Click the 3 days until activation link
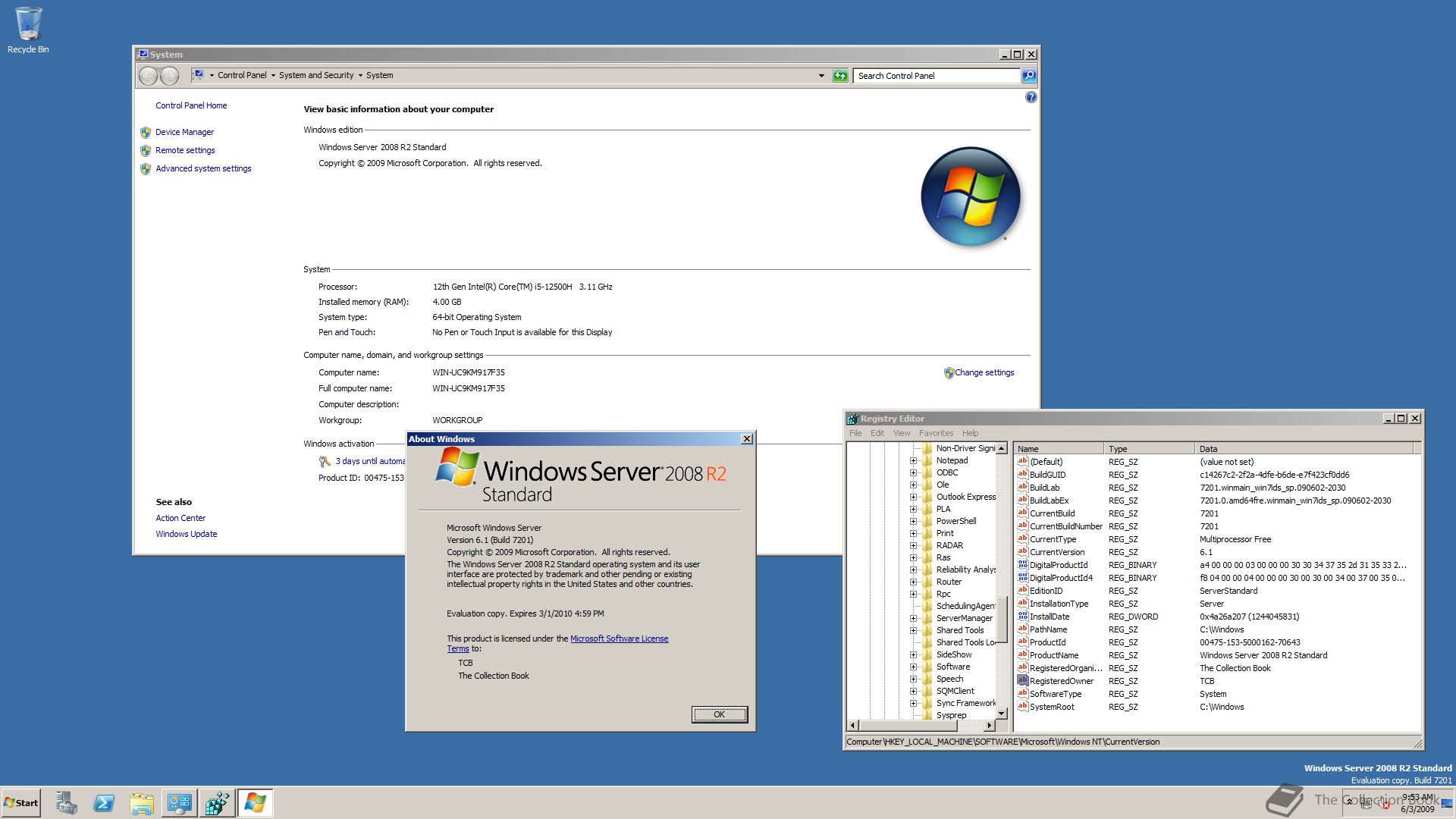 370,461
